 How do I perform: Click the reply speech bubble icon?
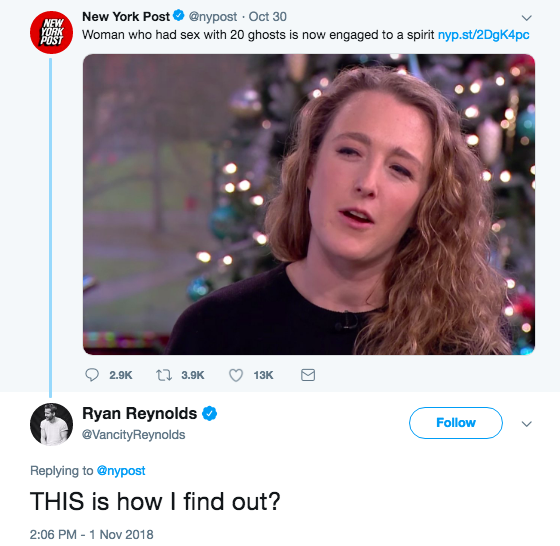point(92,375)
